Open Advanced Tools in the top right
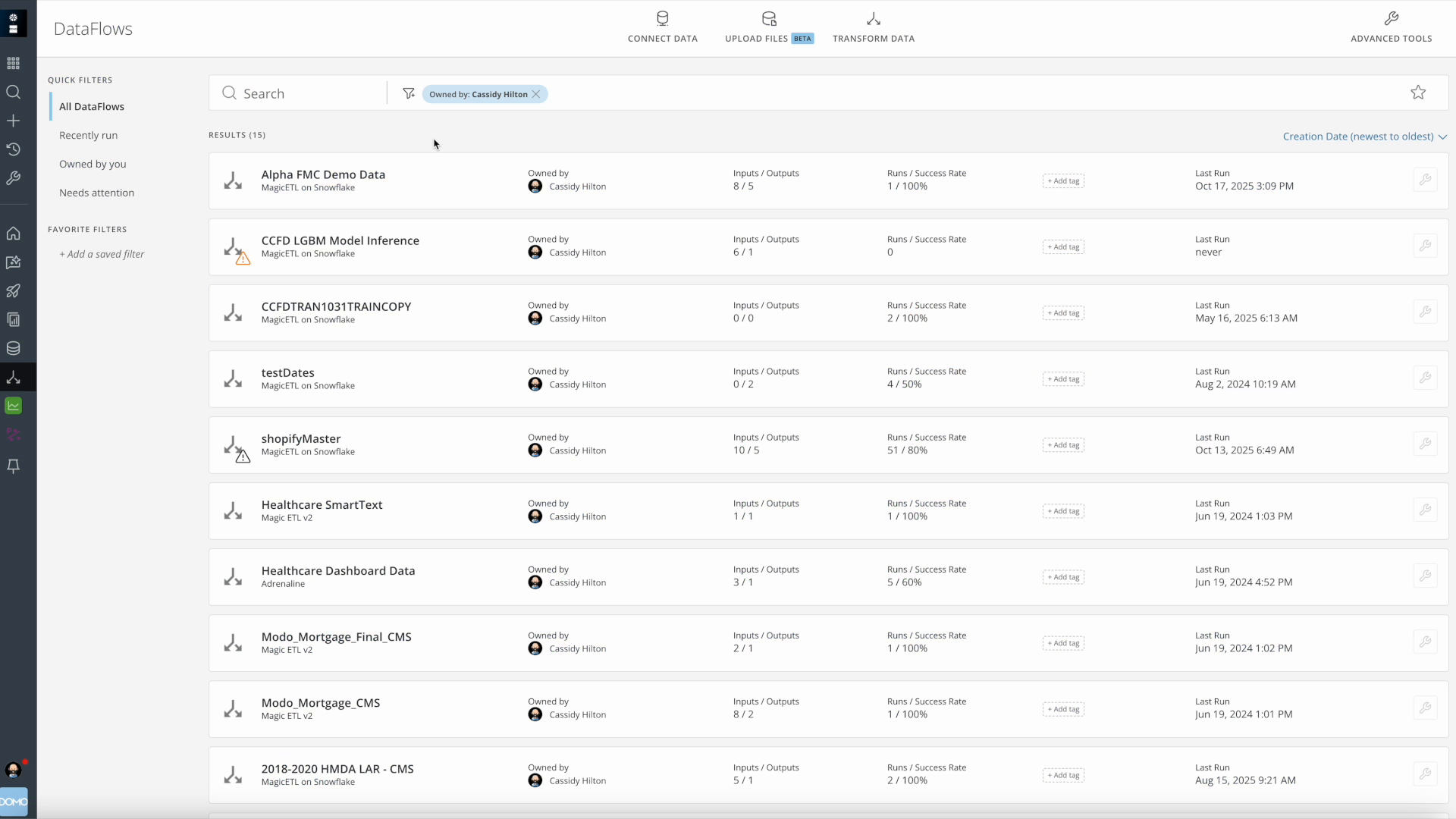Image resolution: width=1456 pixels, height=819 pixels. (1392, 27)
